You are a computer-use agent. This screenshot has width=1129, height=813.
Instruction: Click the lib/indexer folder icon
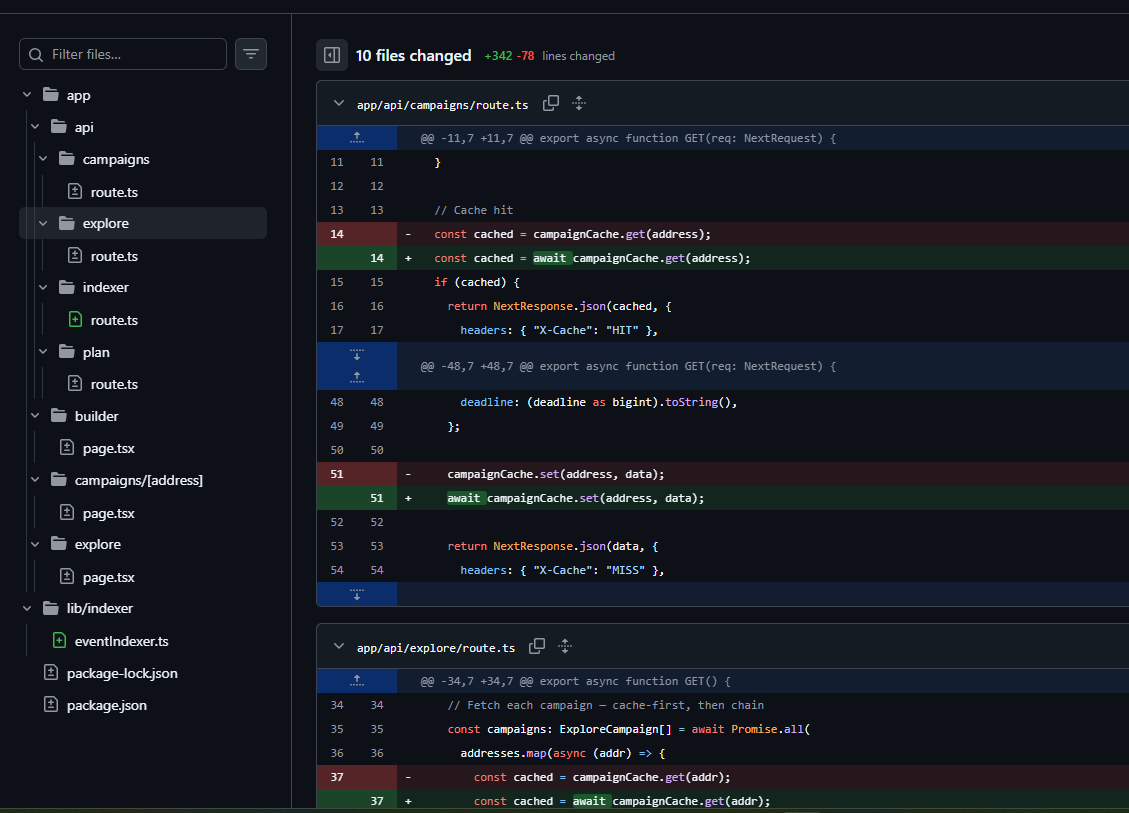pos(50,608)
